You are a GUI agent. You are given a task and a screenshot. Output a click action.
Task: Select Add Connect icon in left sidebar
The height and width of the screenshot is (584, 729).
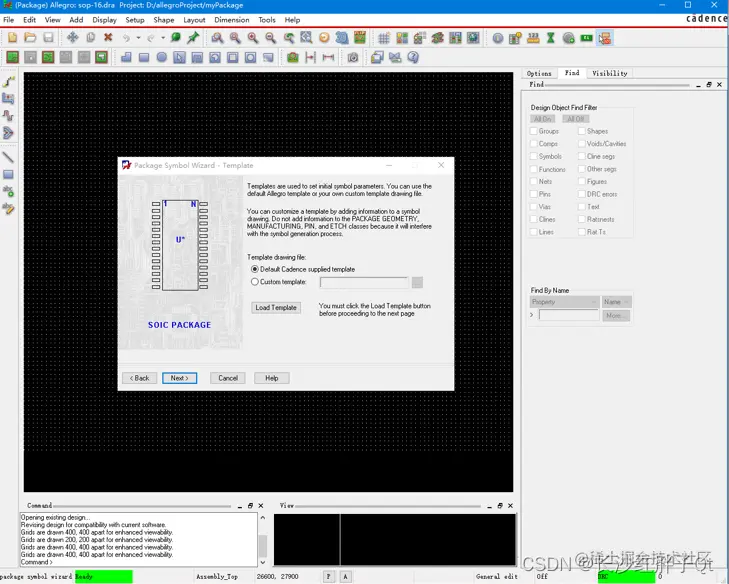(8, 82)
